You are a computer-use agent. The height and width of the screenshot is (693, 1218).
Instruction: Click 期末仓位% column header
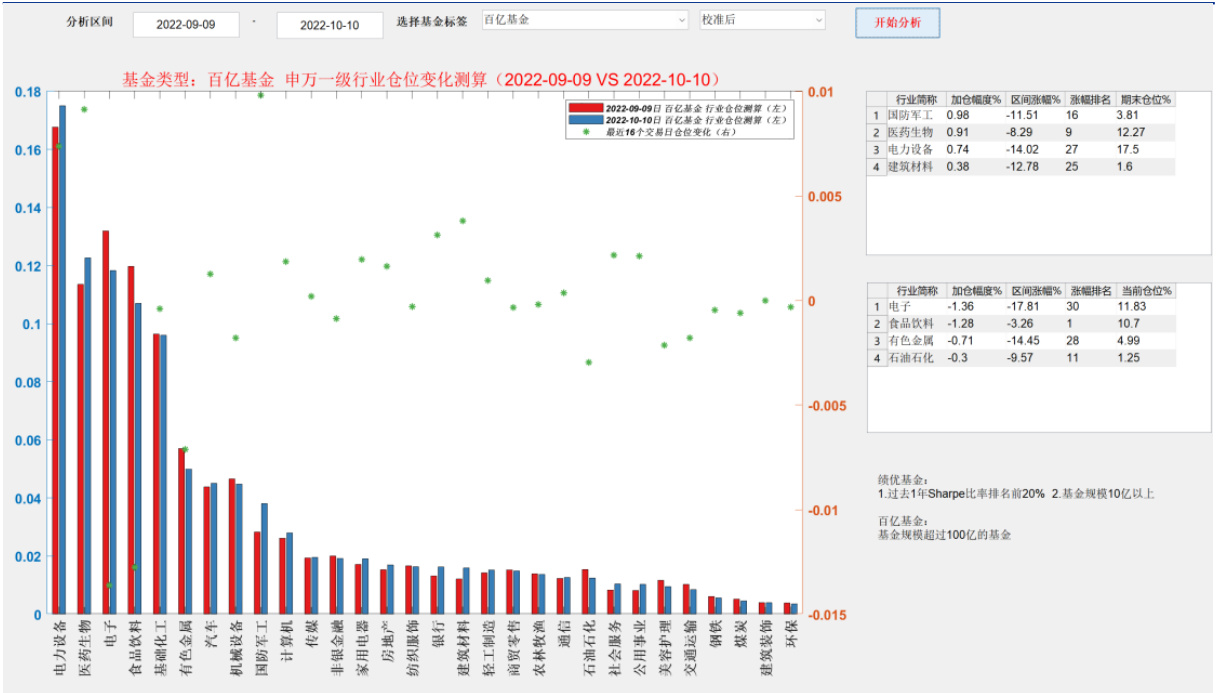pos(1146,99)
